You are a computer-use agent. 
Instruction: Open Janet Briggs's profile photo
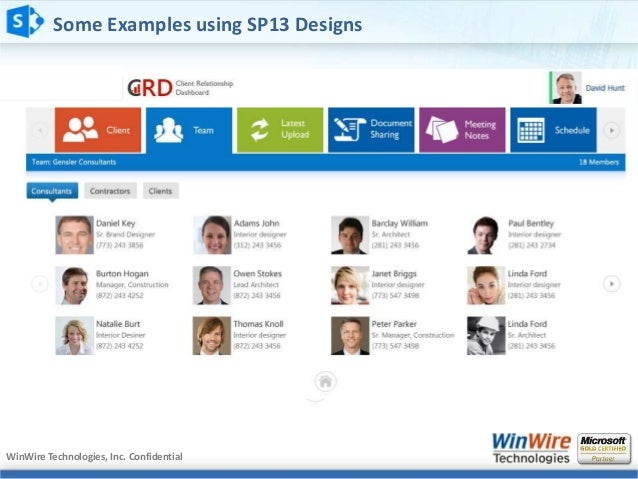350,286
